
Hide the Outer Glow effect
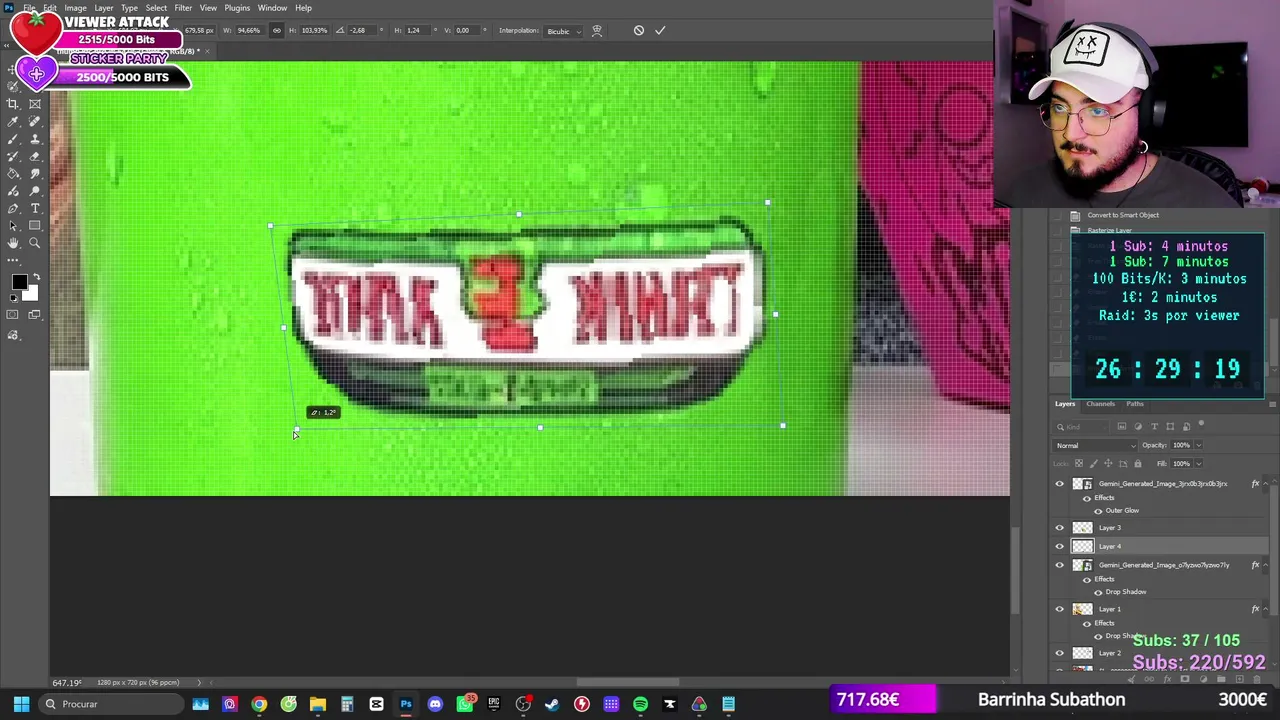click(x=1098, y=511)
